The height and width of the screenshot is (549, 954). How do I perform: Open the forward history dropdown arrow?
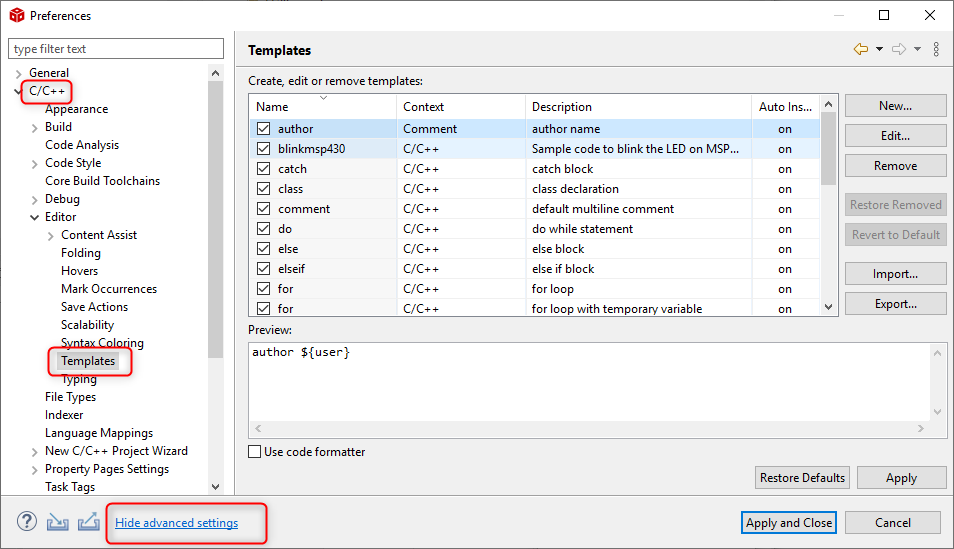[917, 49]
